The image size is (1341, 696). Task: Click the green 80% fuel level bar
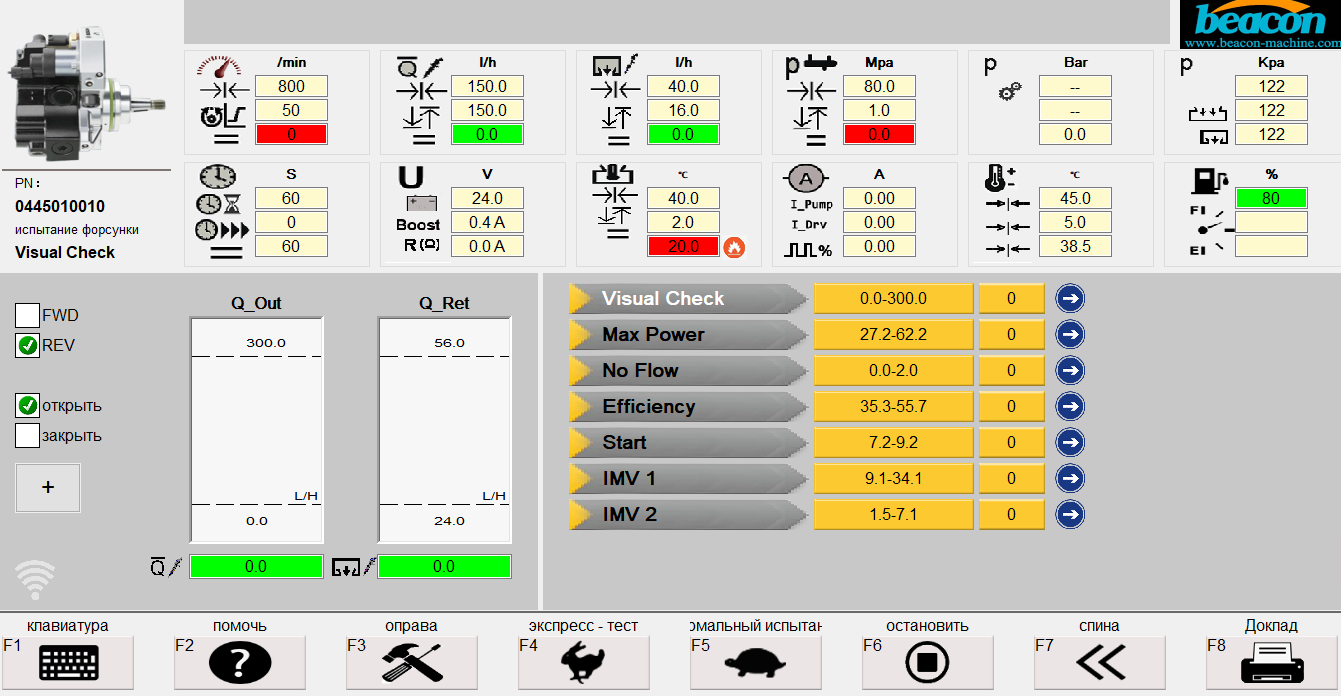(x=1271, y=198)
